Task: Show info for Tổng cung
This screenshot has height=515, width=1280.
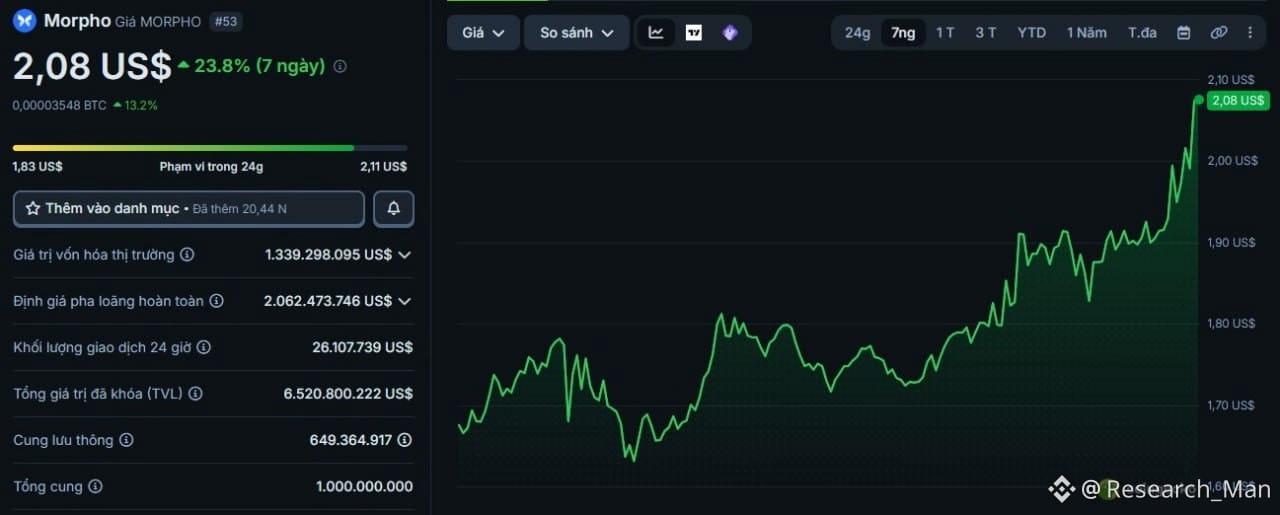Action: pyautogui.click(x=95, y=486)
